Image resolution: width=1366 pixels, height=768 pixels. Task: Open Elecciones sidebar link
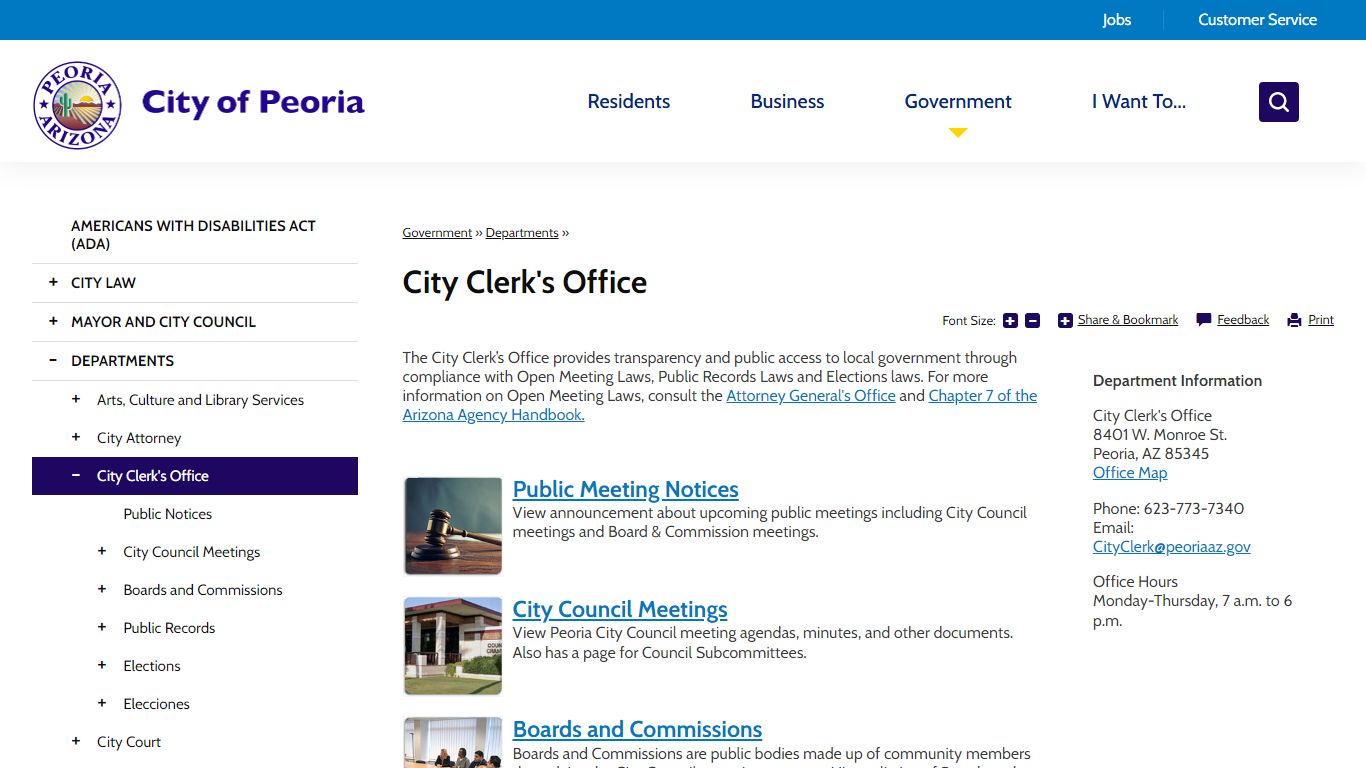(156, 704)
